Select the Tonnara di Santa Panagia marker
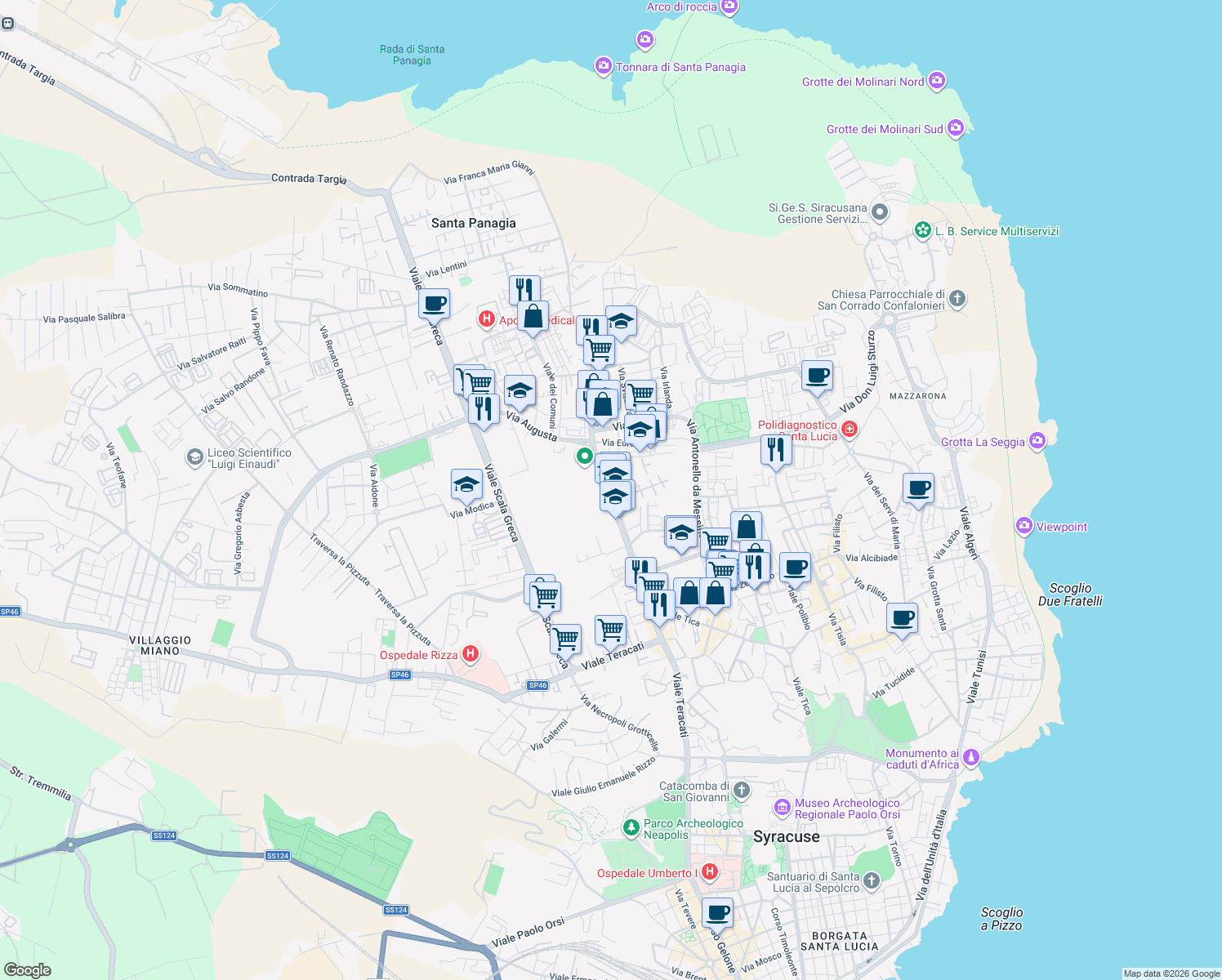1222x980 pixels. tap(603, 67)
